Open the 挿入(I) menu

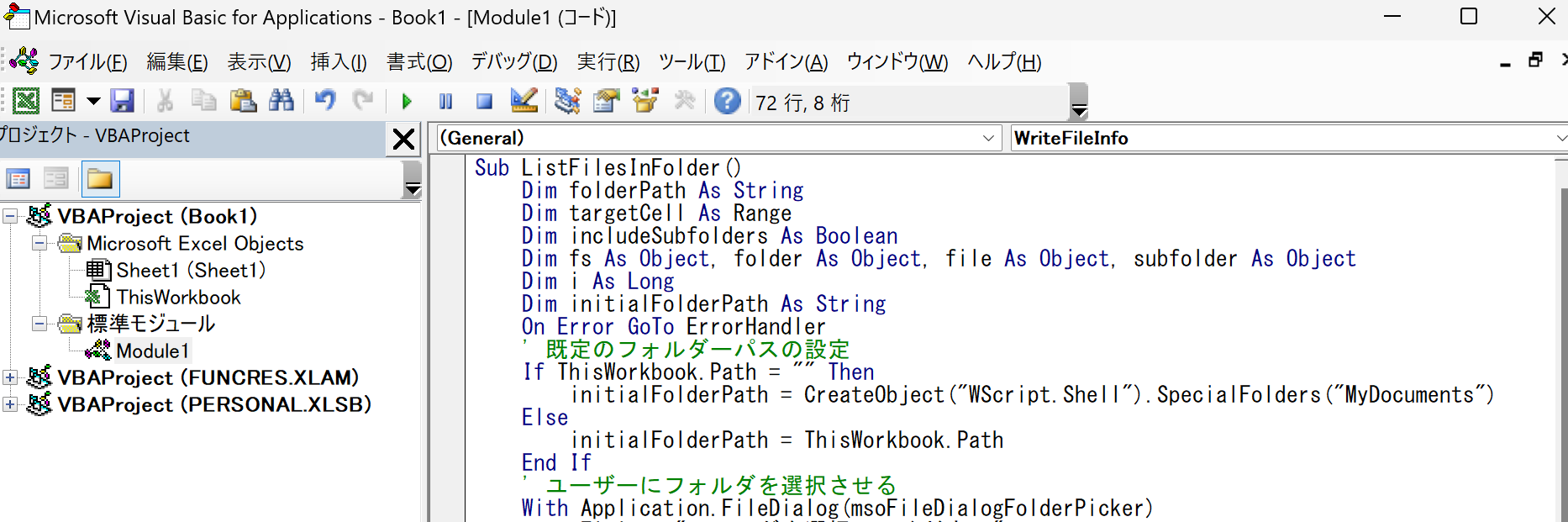point(339,62)
